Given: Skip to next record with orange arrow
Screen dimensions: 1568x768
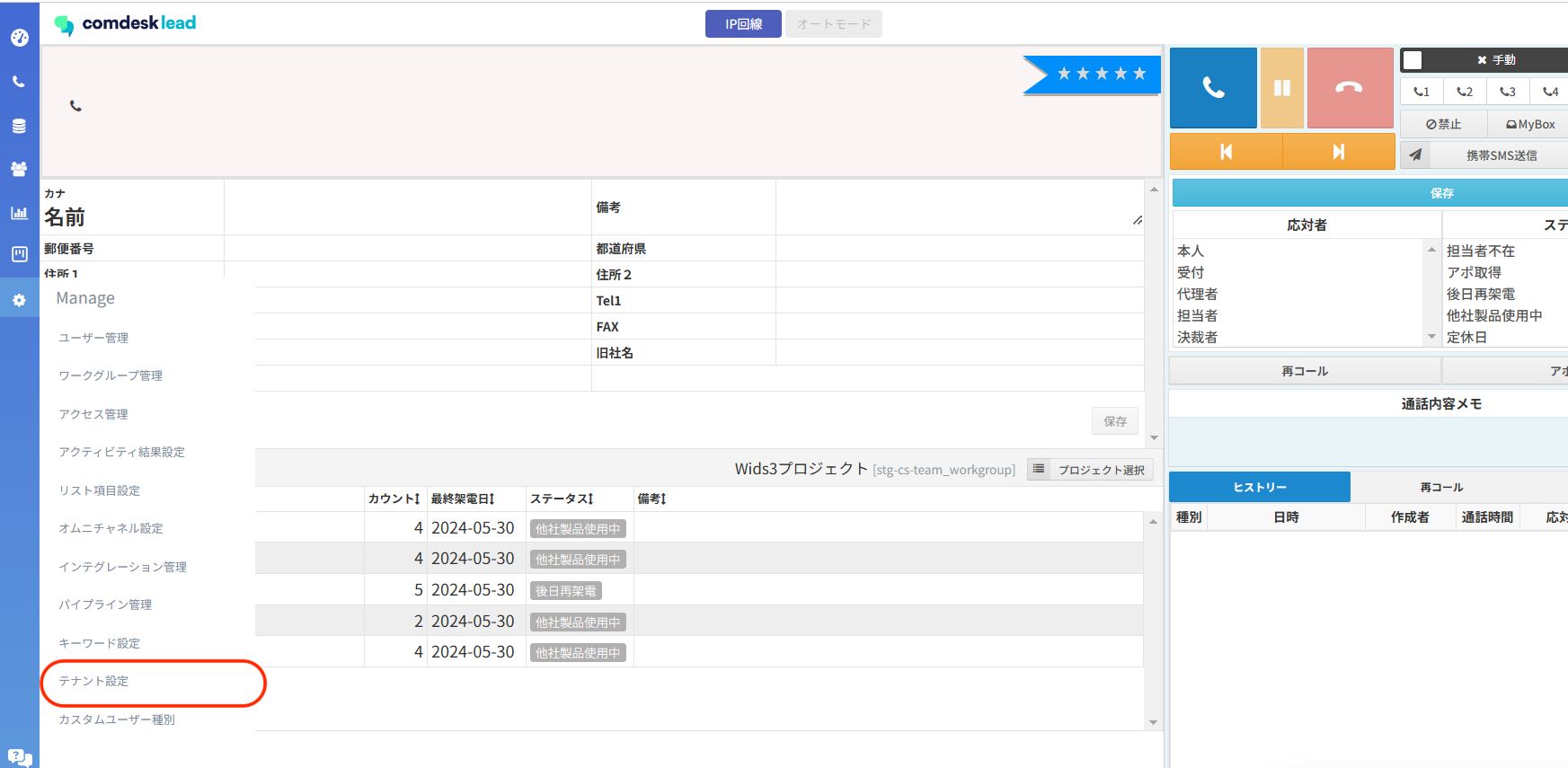Looking at the screenshot, I should click(x=1338, y=152).
